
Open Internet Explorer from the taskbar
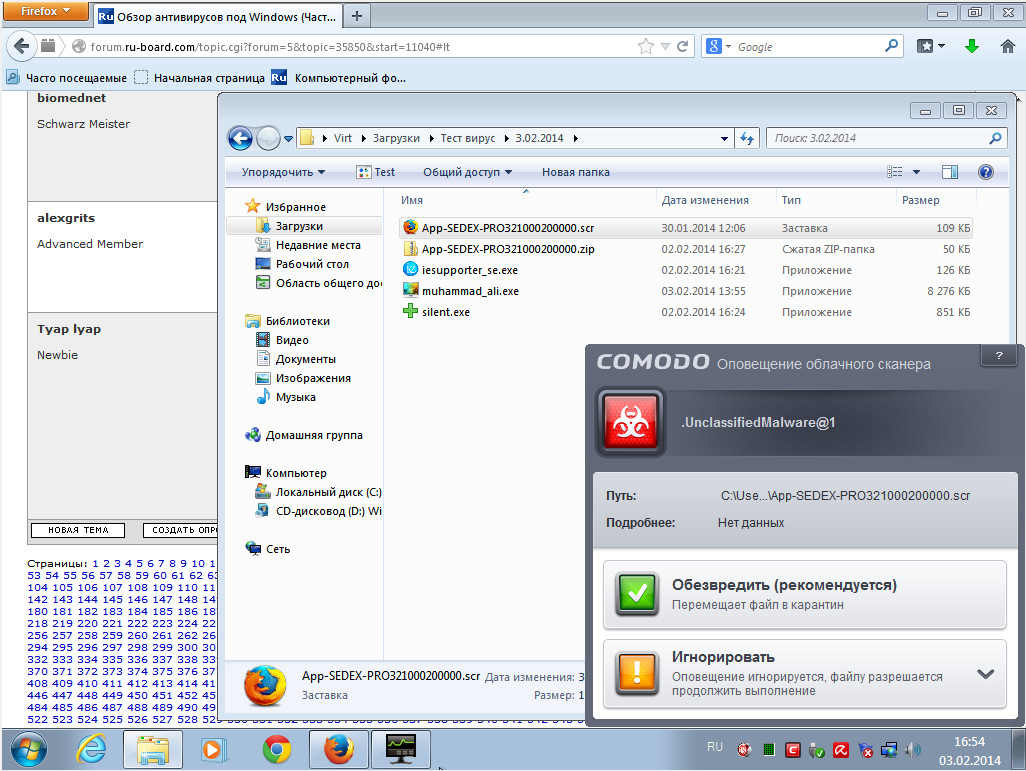click(x=92, y=749)
